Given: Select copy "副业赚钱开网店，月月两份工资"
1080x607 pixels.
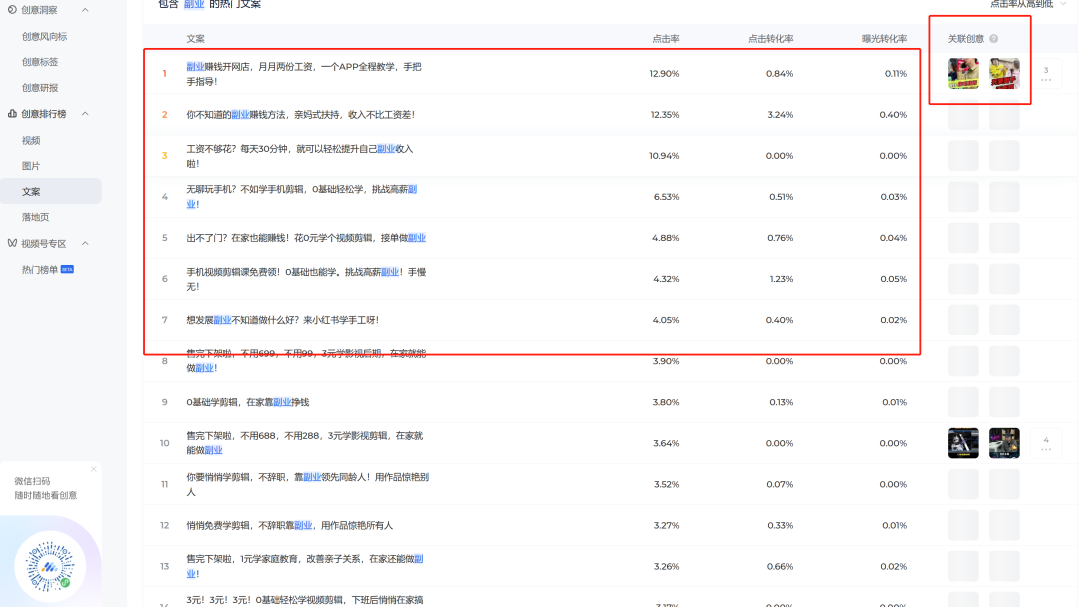Looking at the screenshot, I should click(304, 74).
